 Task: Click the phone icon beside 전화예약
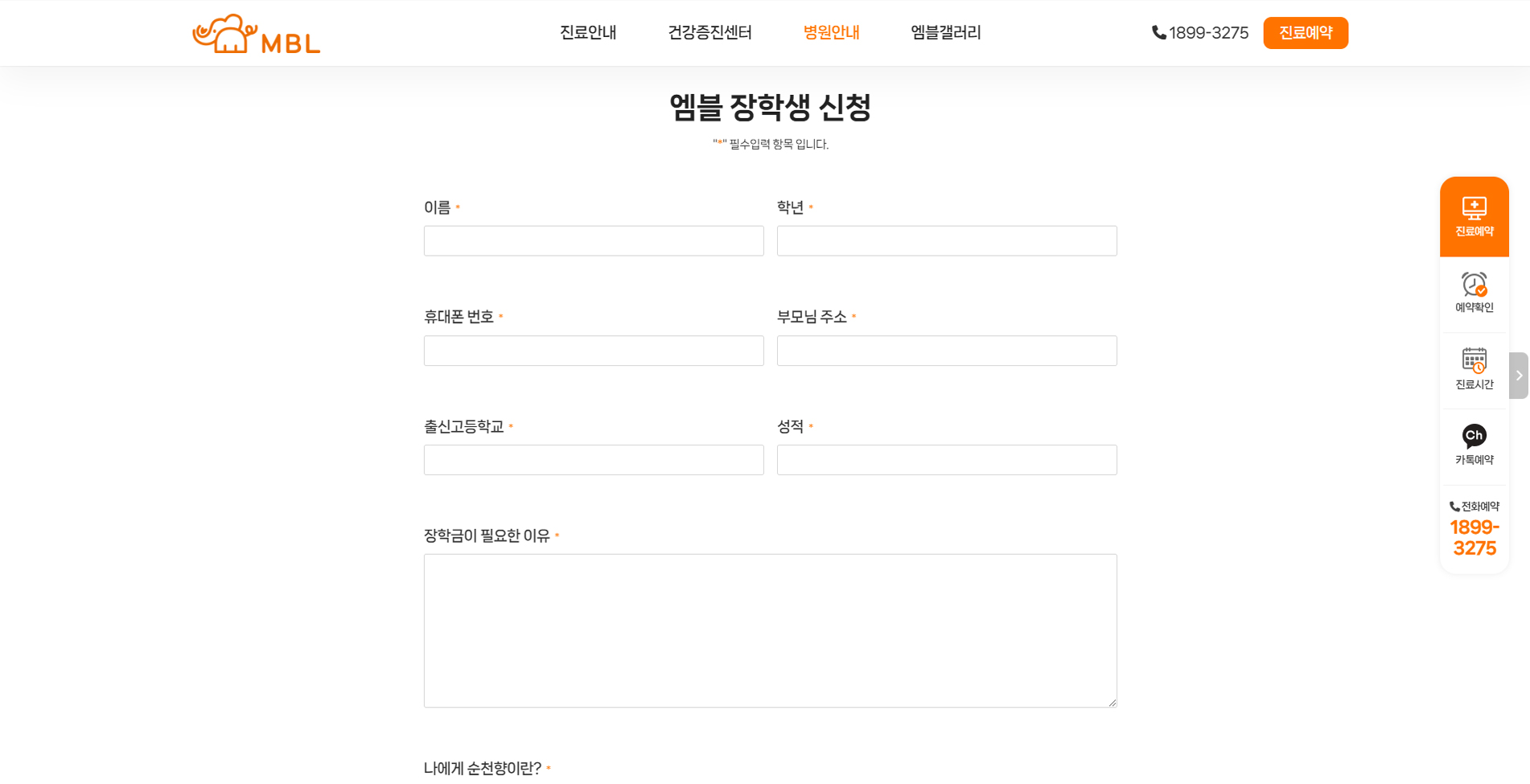tap(1454, 507)
